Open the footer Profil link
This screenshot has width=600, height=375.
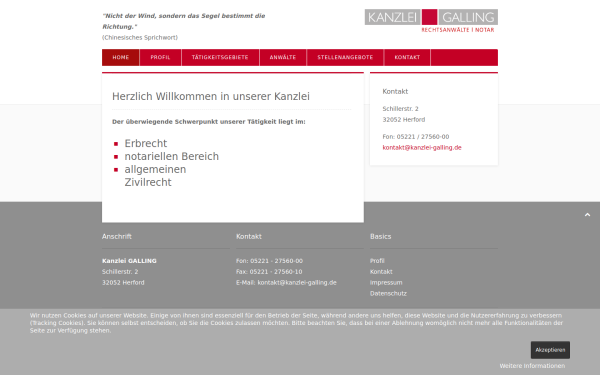tap(377, 261)
